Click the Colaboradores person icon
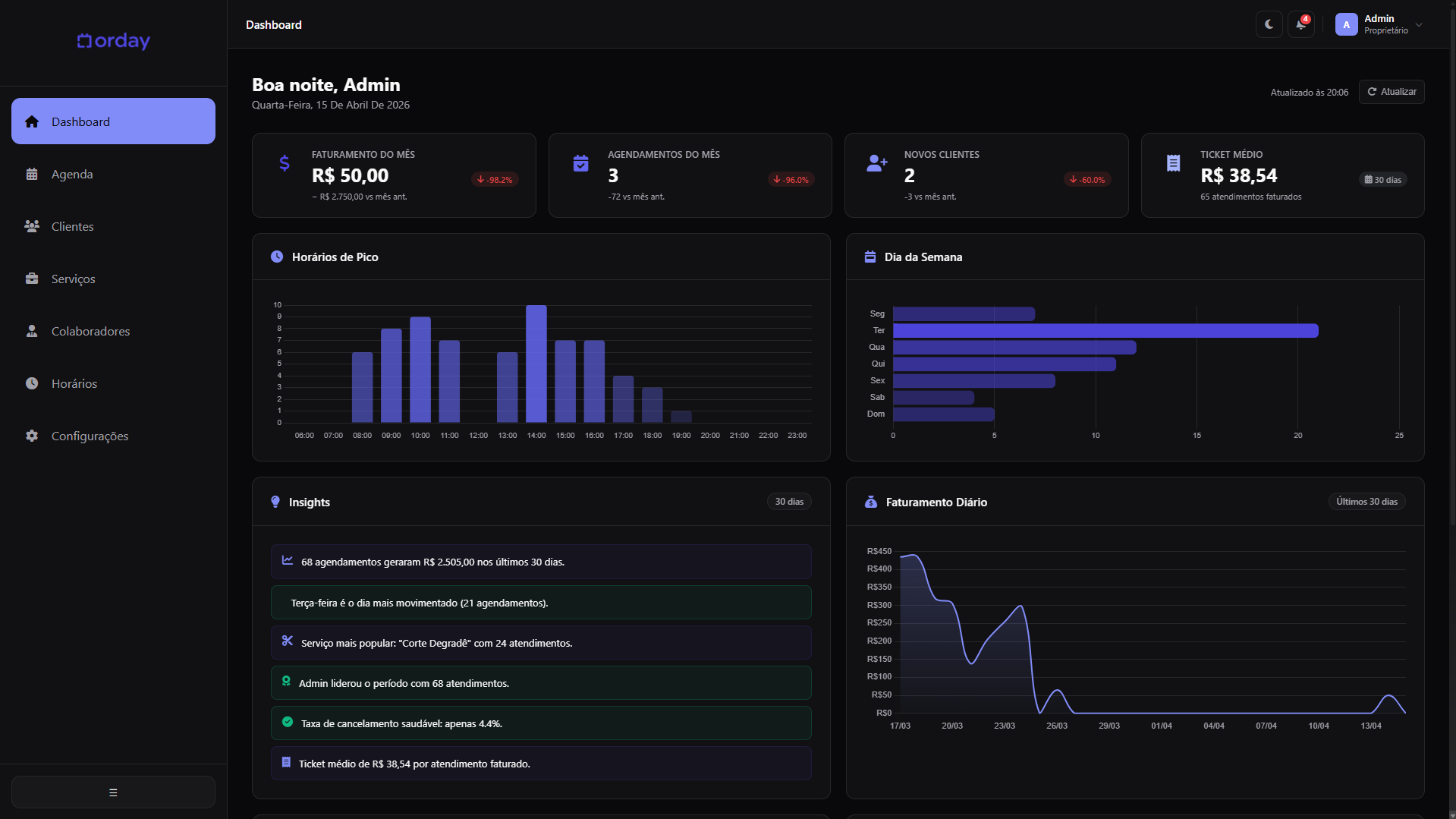 click(x=31, y=331)
